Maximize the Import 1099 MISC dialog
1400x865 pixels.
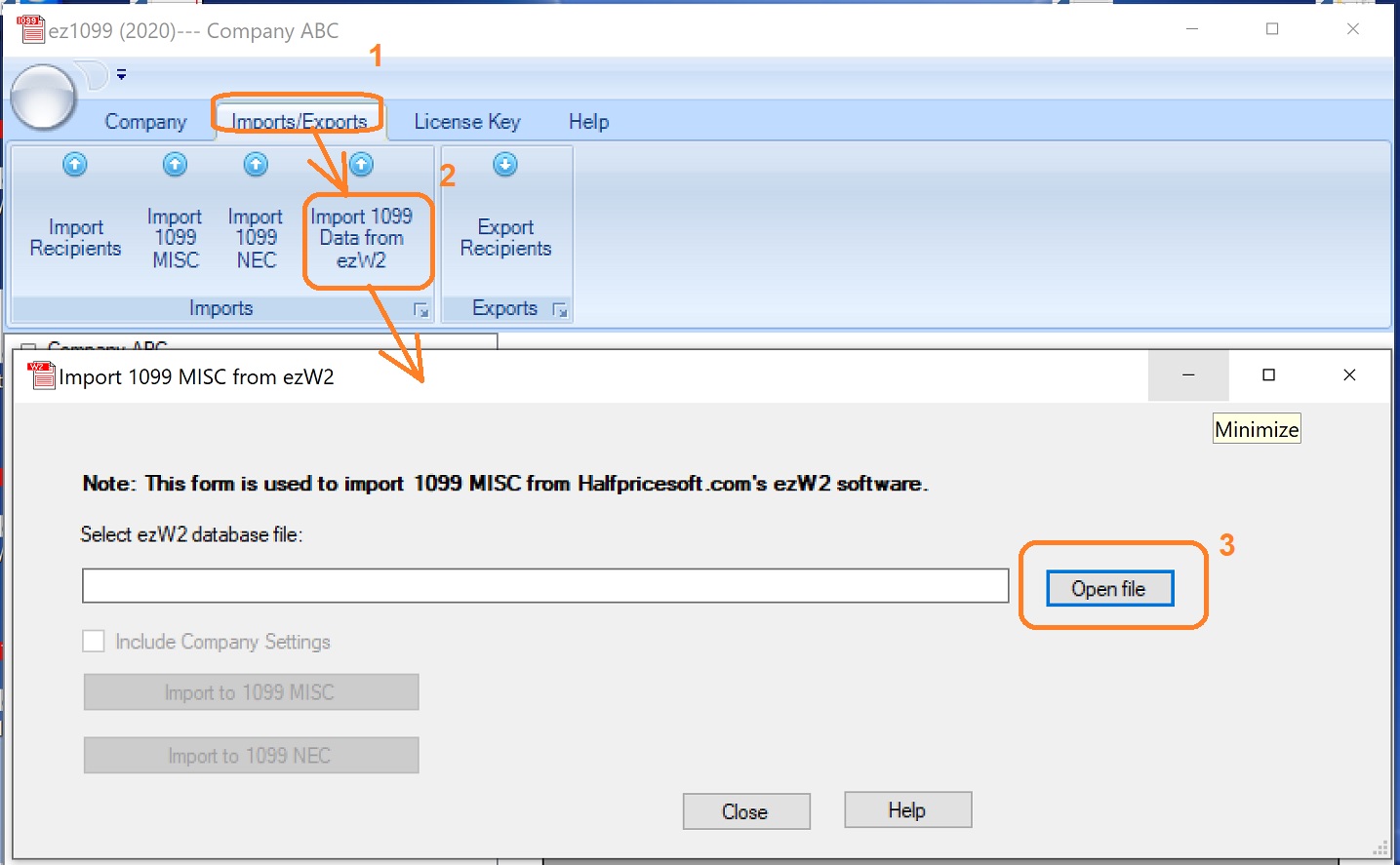(1268, 375)
